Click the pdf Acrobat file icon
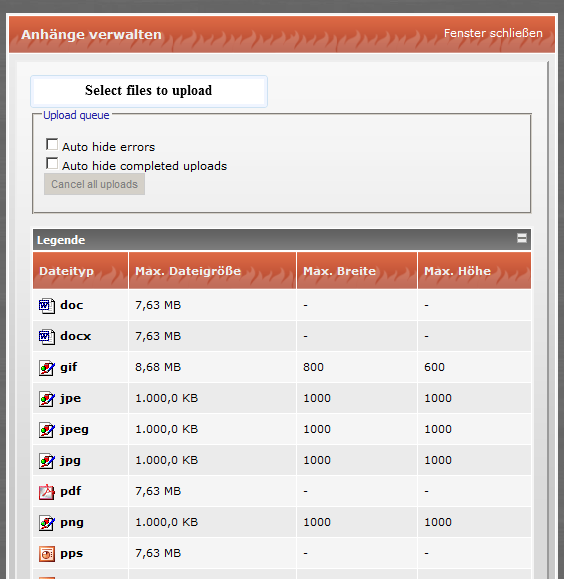 pos(47,492)
